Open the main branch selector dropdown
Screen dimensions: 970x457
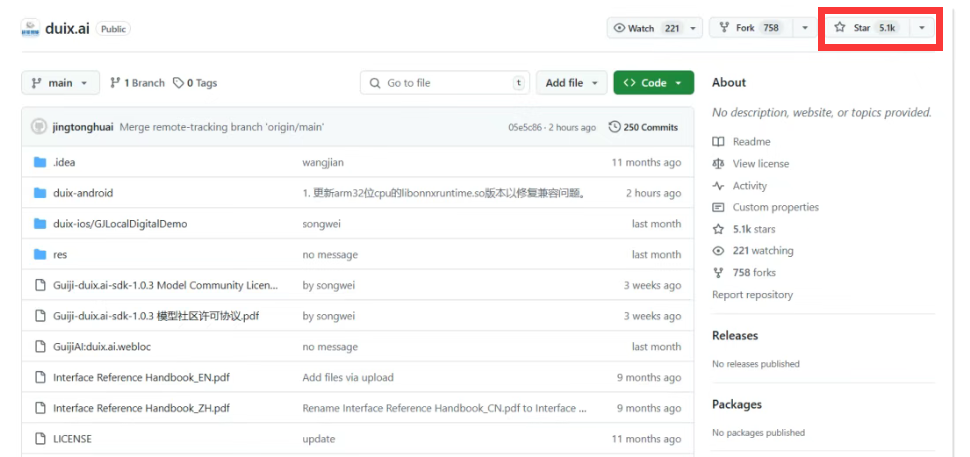pyautogui.click(x=61, y=83)
